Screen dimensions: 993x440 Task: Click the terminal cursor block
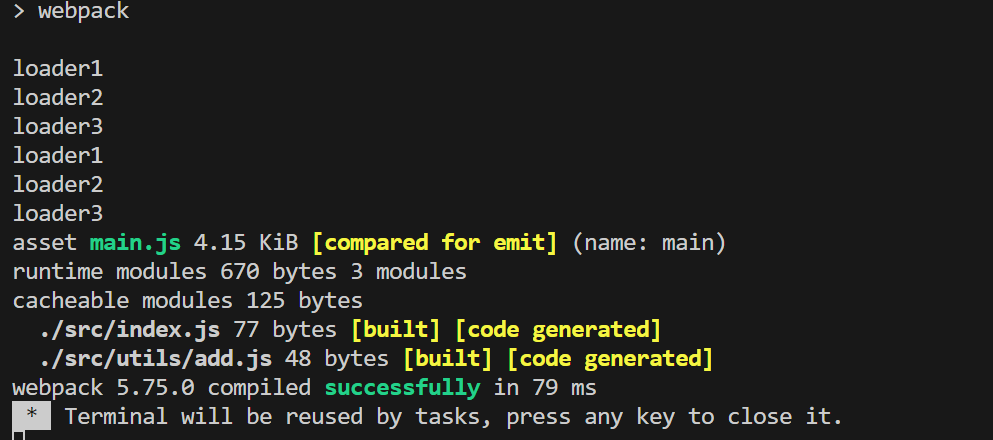click(x=18, y=435)
